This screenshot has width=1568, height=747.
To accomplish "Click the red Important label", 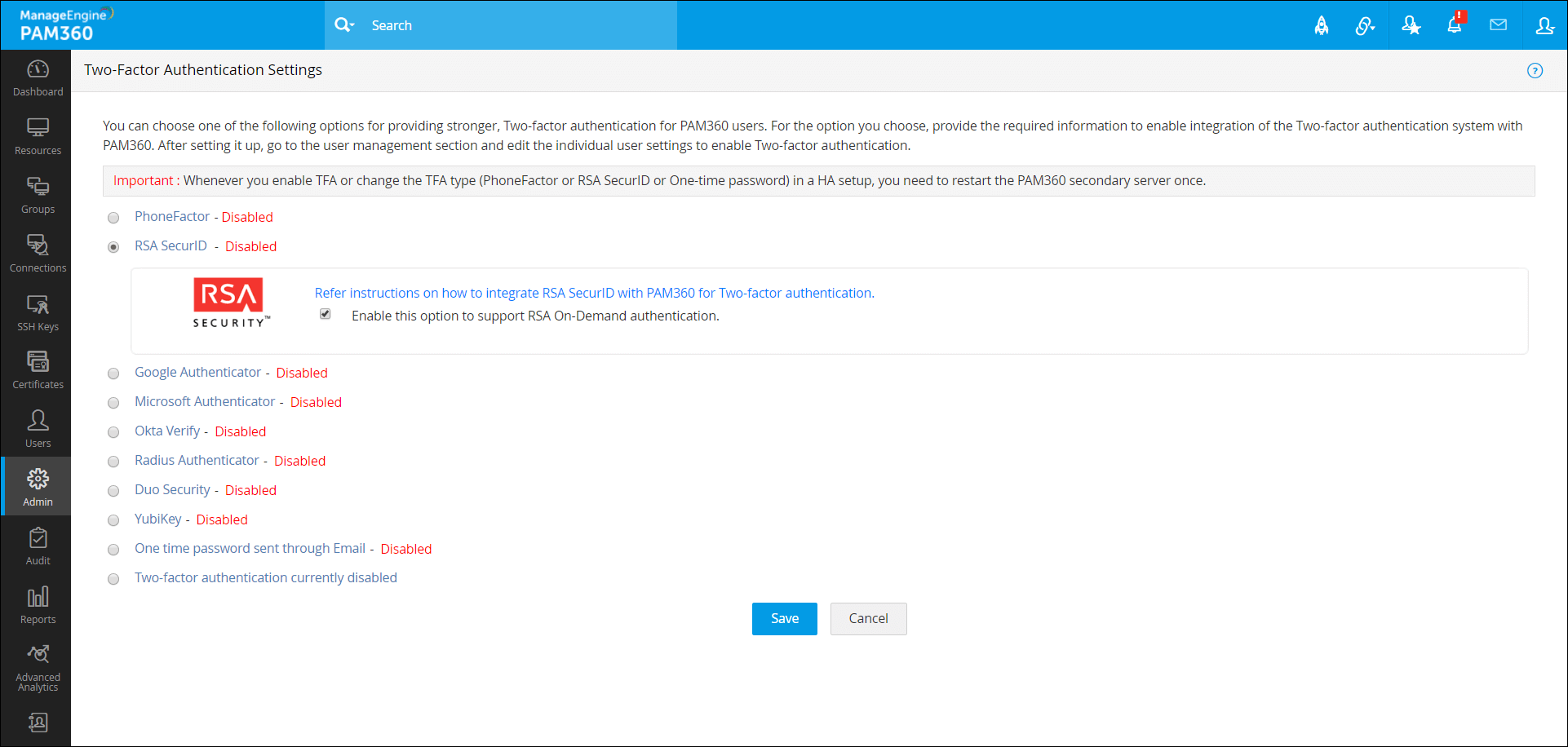I will 145,180.
